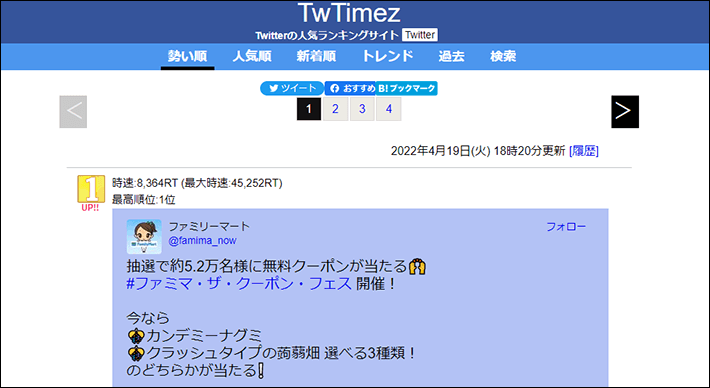
Task: Open the @famima_now handle link
Action: point(202,240)
